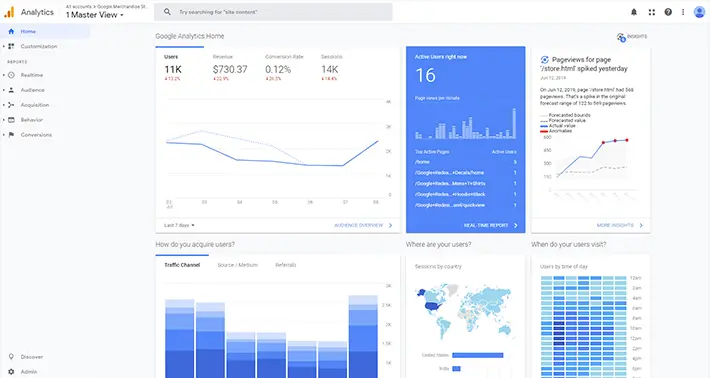Viewport: 710px width, 378px height.
Task: Click the 0.12% conversion rate value
Action: [x=278, y=70]
